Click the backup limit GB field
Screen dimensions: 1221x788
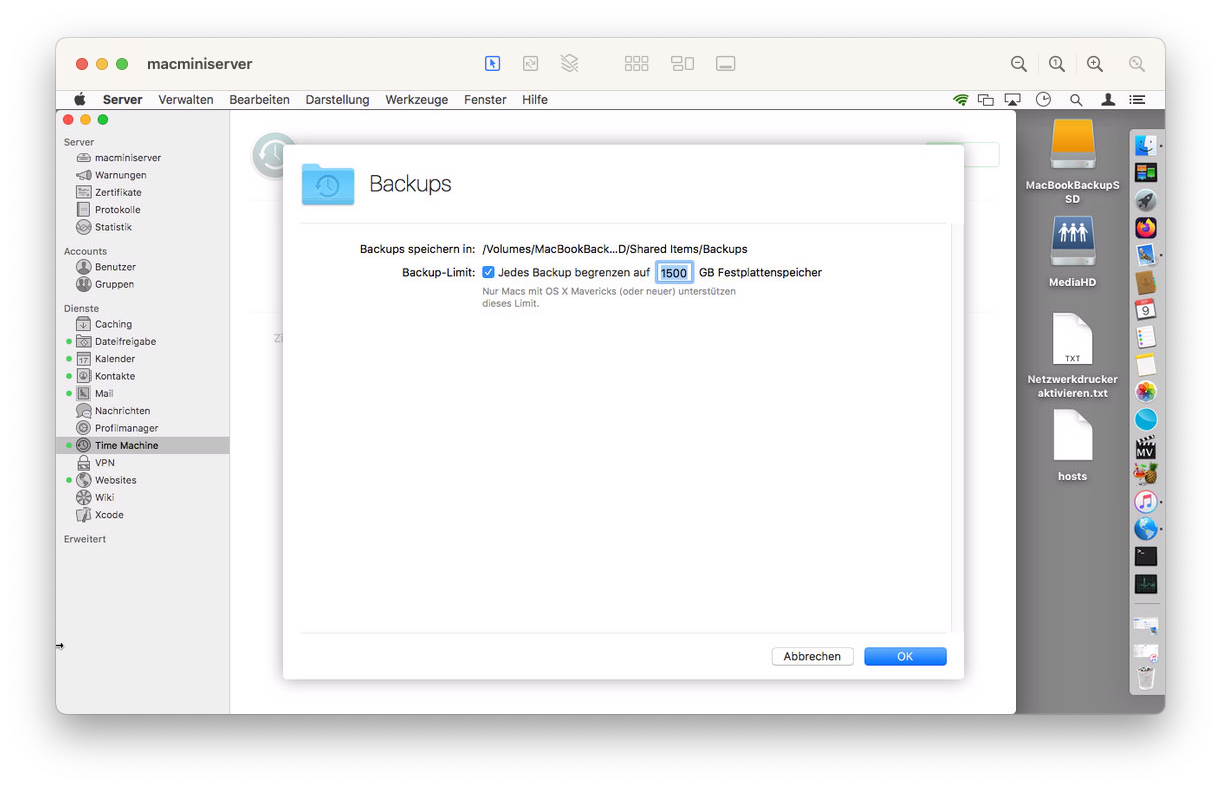coord(674,273)
